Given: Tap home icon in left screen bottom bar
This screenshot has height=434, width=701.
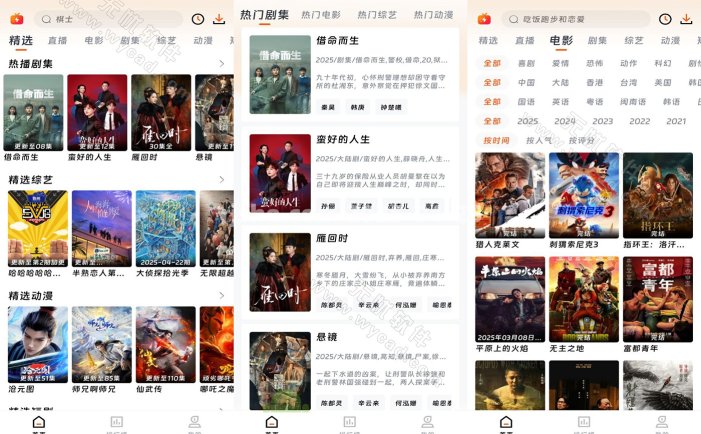Looking at the screenshot, I should click(39, 421).
